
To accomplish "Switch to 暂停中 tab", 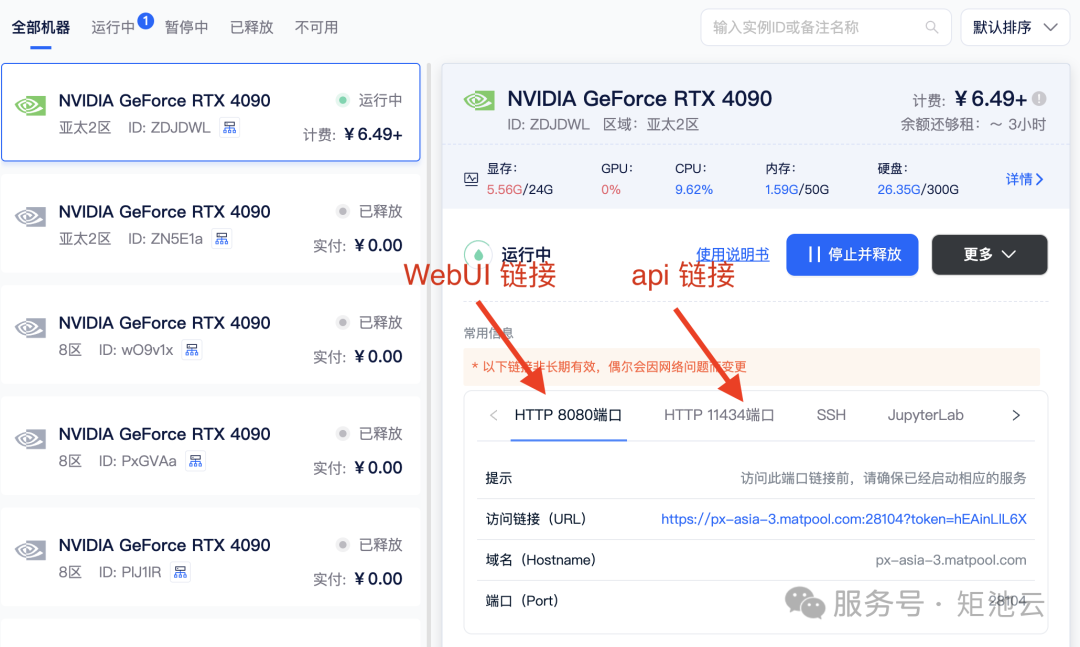I will (x=187, y=28).
